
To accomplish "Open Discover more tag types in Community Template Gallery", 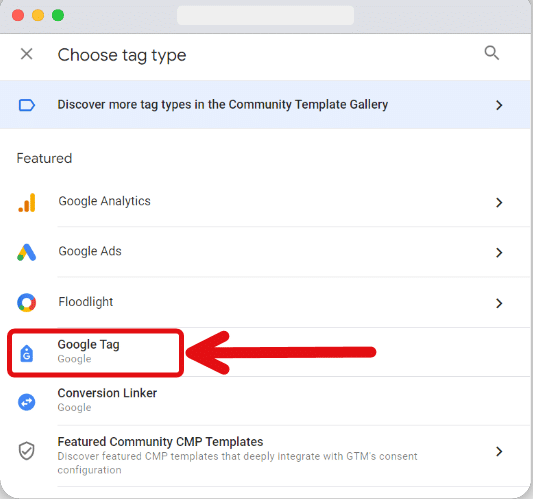I will [x=265, y=105].
